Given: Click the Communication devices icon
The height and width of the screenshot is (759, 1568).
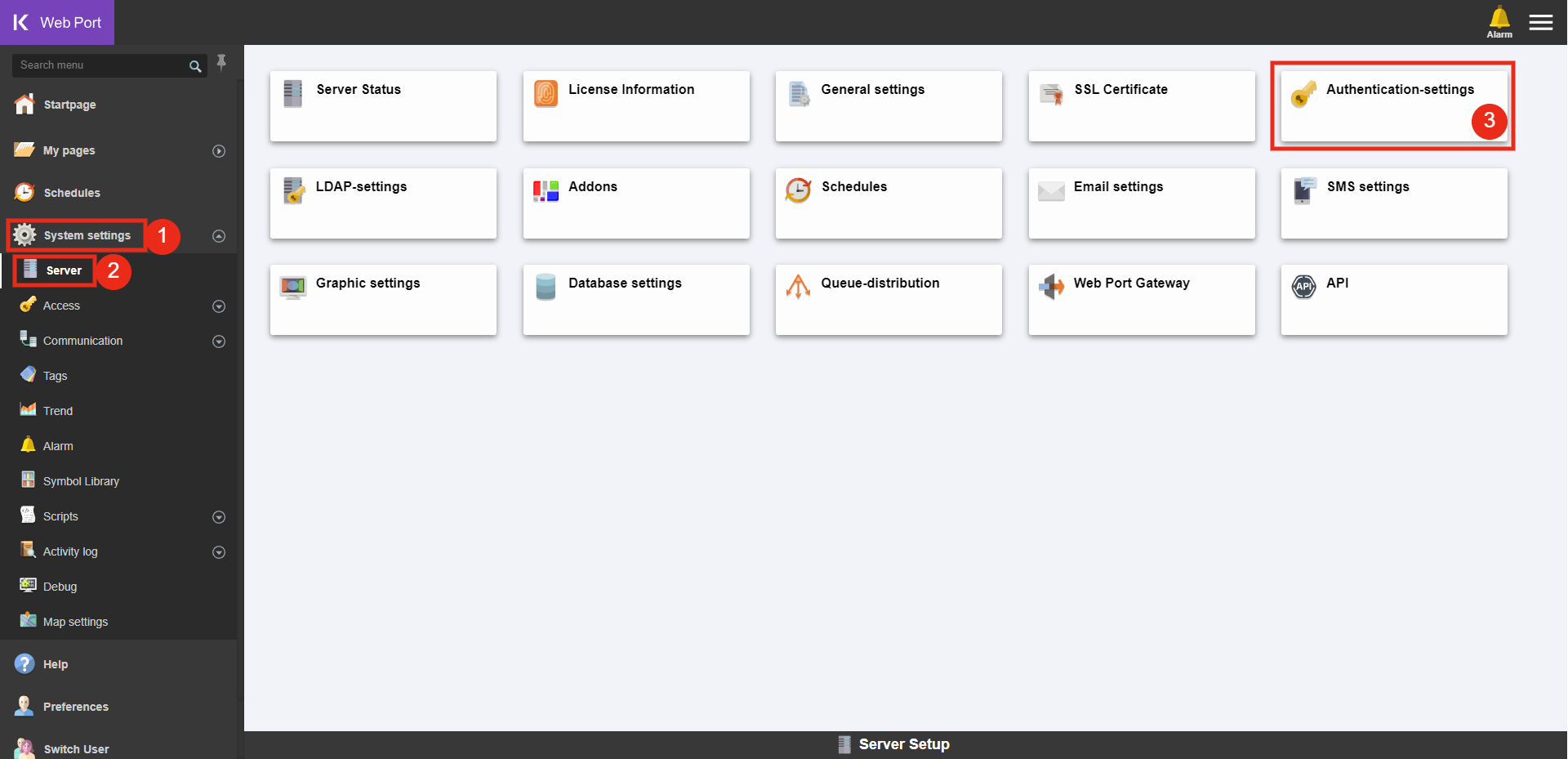Looking at the screenshot, I should click(x=29, y=339).
